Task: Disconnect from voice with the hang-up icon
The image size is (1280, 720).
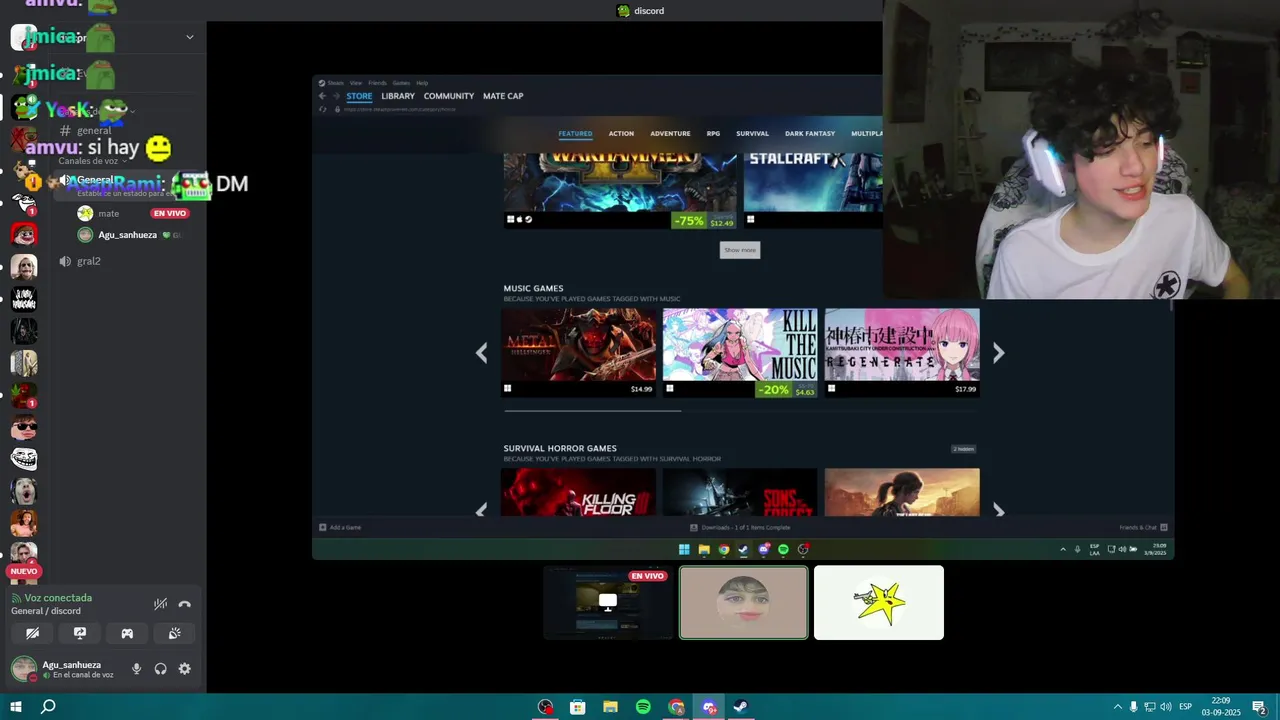Action: coord(184,604)
